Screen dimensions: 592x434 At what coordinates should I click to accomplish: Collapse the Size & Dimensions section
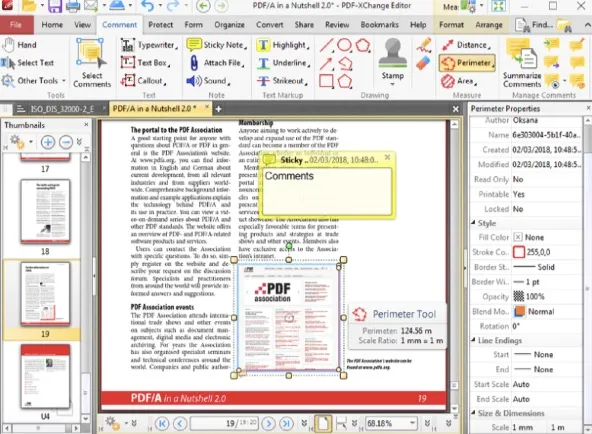click(x=473, y=413)
